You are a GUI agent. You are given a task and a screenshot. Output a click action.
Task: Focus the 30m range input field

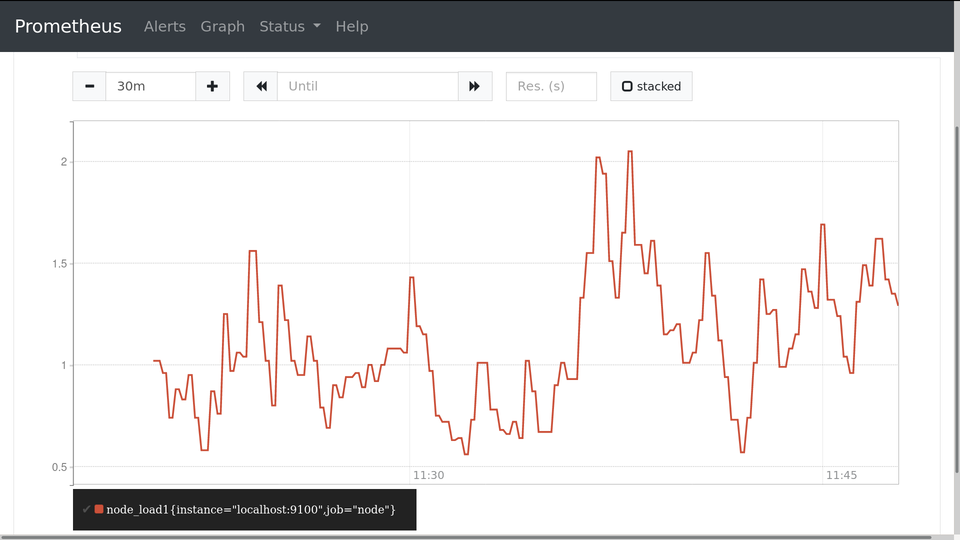[150, 86]
